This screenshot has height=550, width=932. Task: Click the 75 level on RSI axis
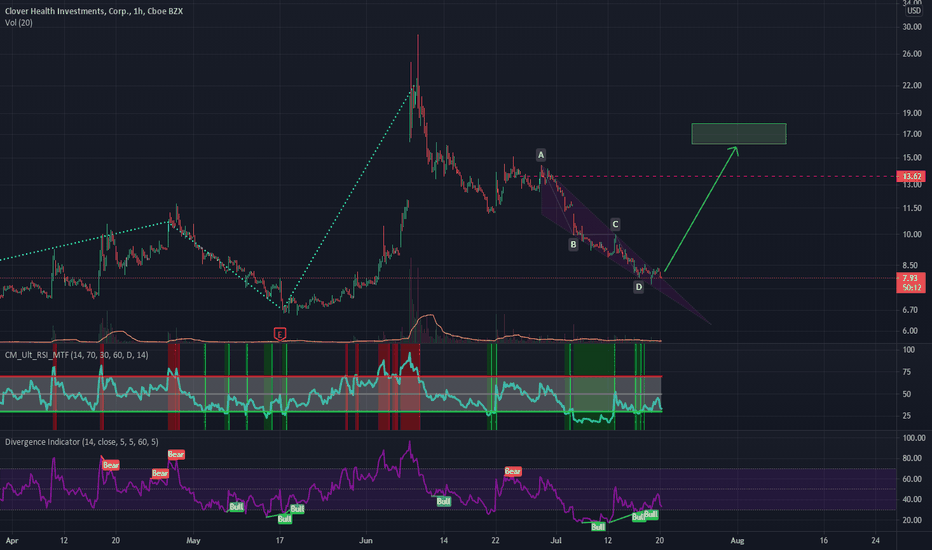click(906, 372)
